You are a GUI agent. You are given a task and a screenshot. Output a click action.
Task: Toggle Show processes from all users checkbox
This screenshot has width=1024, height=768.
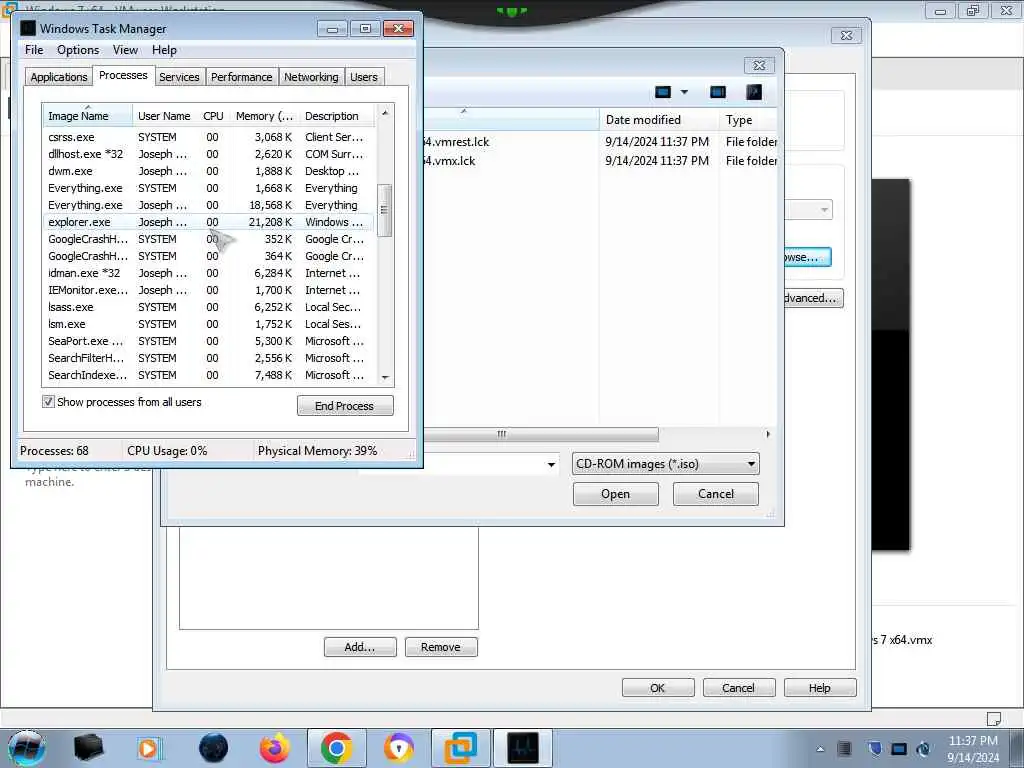[48, 402]
